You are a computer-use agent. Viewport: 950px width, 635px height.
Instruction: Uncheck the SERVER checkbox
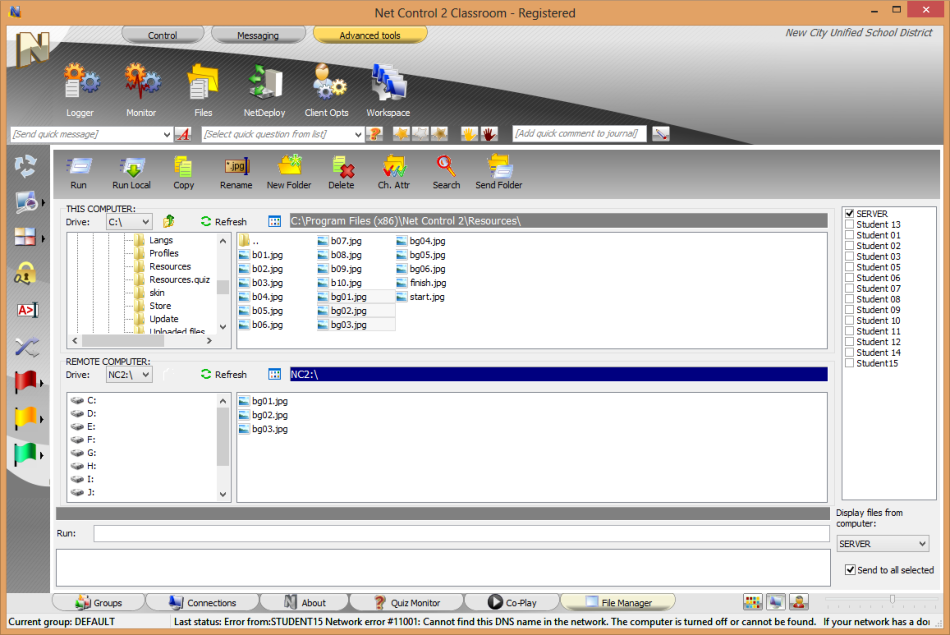point(850,214)
